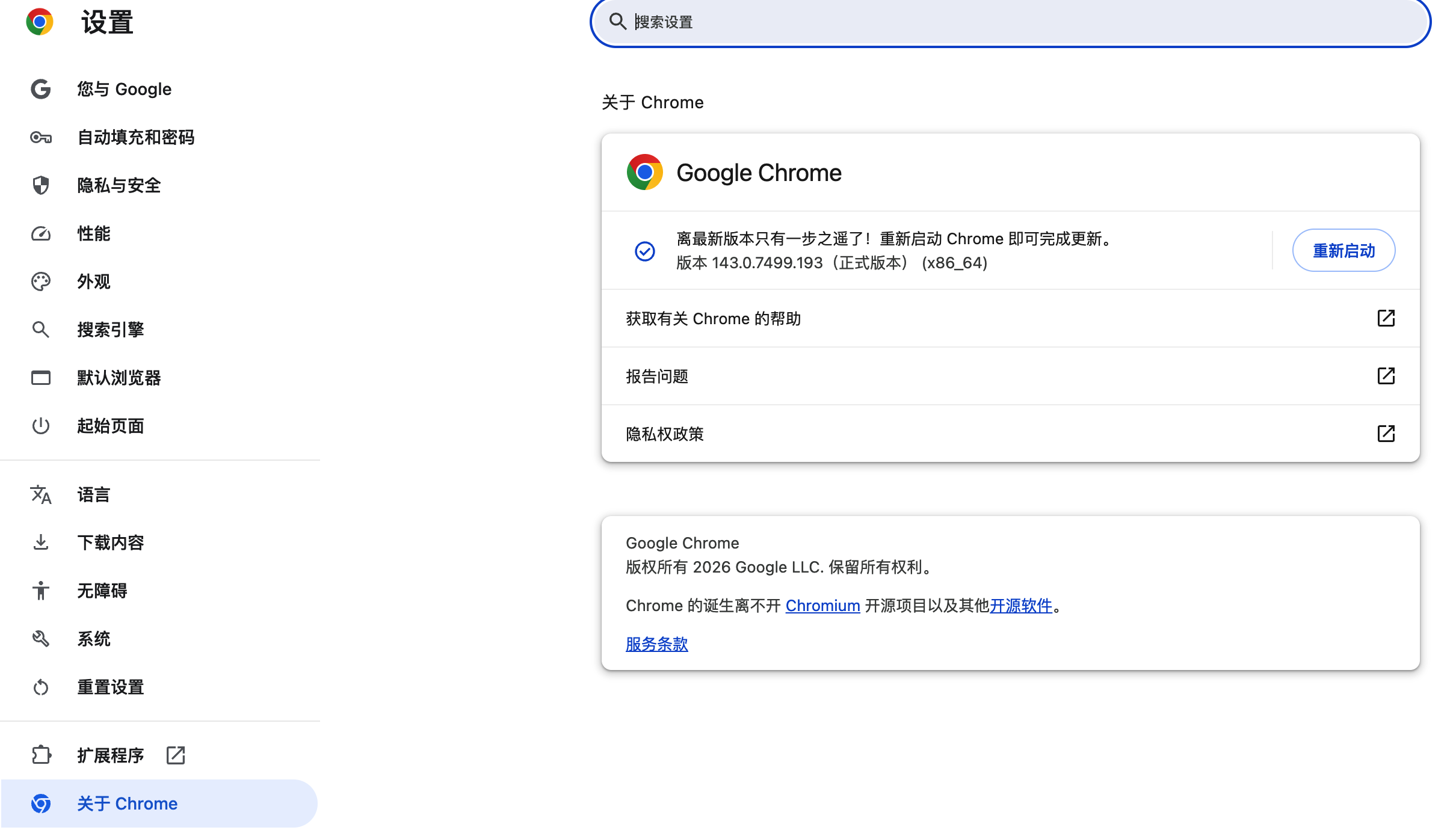The height and width of the screenshot is (836, 1456).
Task: Click the magnifier icon for 搜索引擎
Action: [40, 330]
